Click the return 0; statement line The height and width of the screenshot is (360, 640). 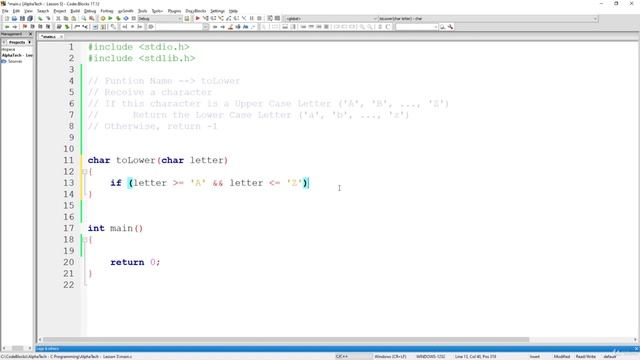pyautogui.click(x=135, y=262)
